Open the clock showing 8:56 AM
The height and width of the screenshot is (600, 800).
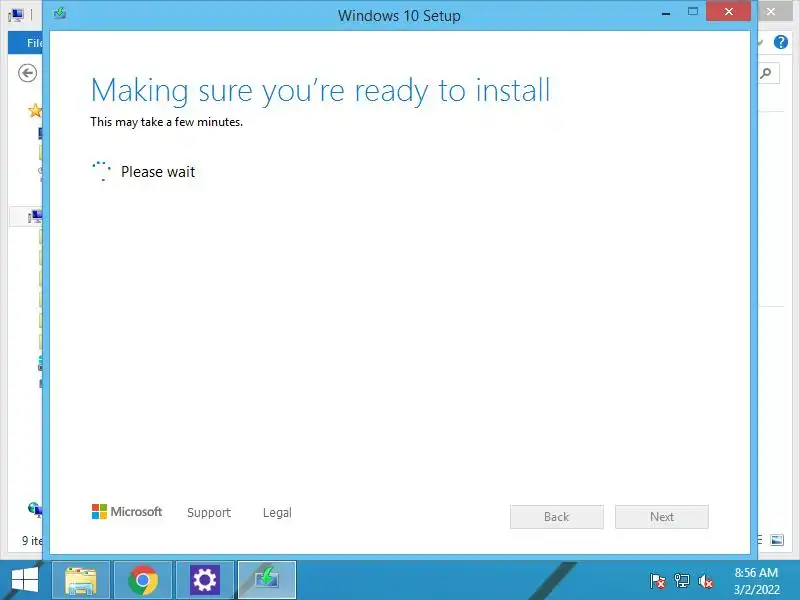(x=756, y=581)
